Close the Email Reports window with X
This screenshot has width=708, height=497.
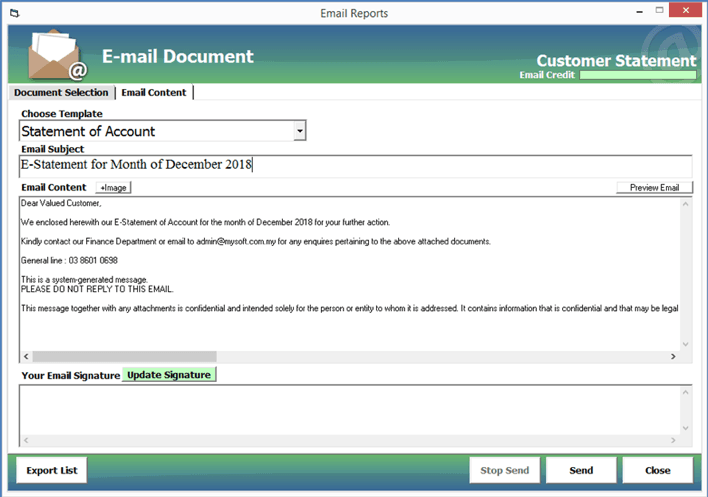pos(685,10)
